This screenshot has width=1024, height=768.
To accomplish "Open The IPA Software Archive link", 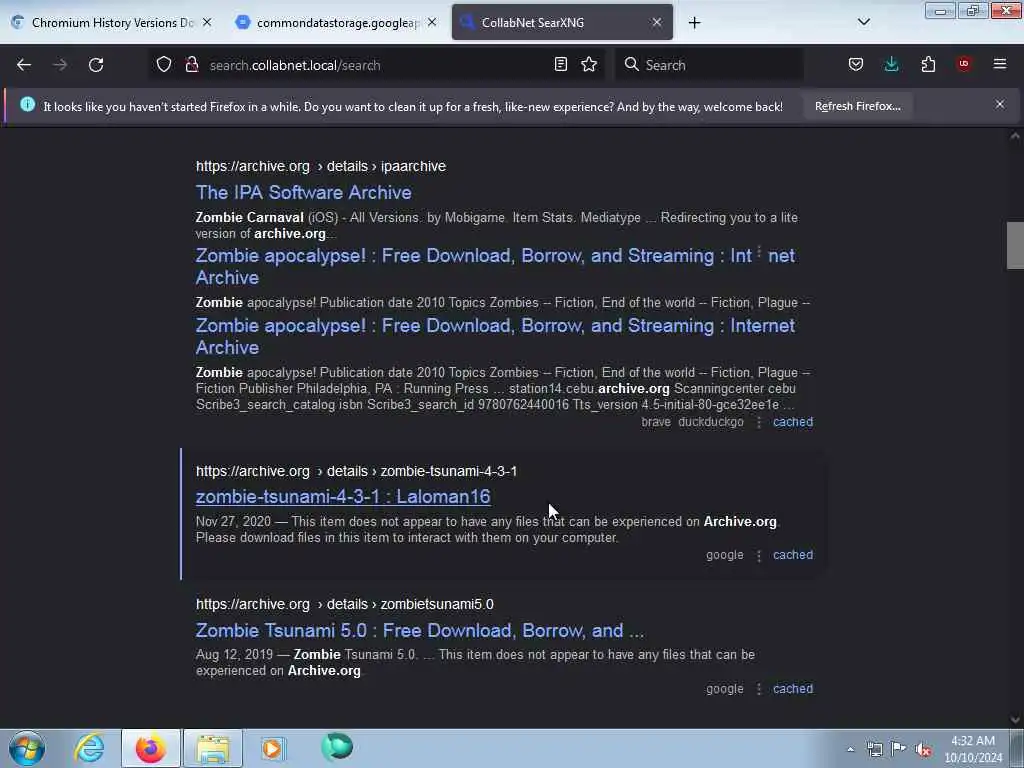I will [x=304, y=193].
